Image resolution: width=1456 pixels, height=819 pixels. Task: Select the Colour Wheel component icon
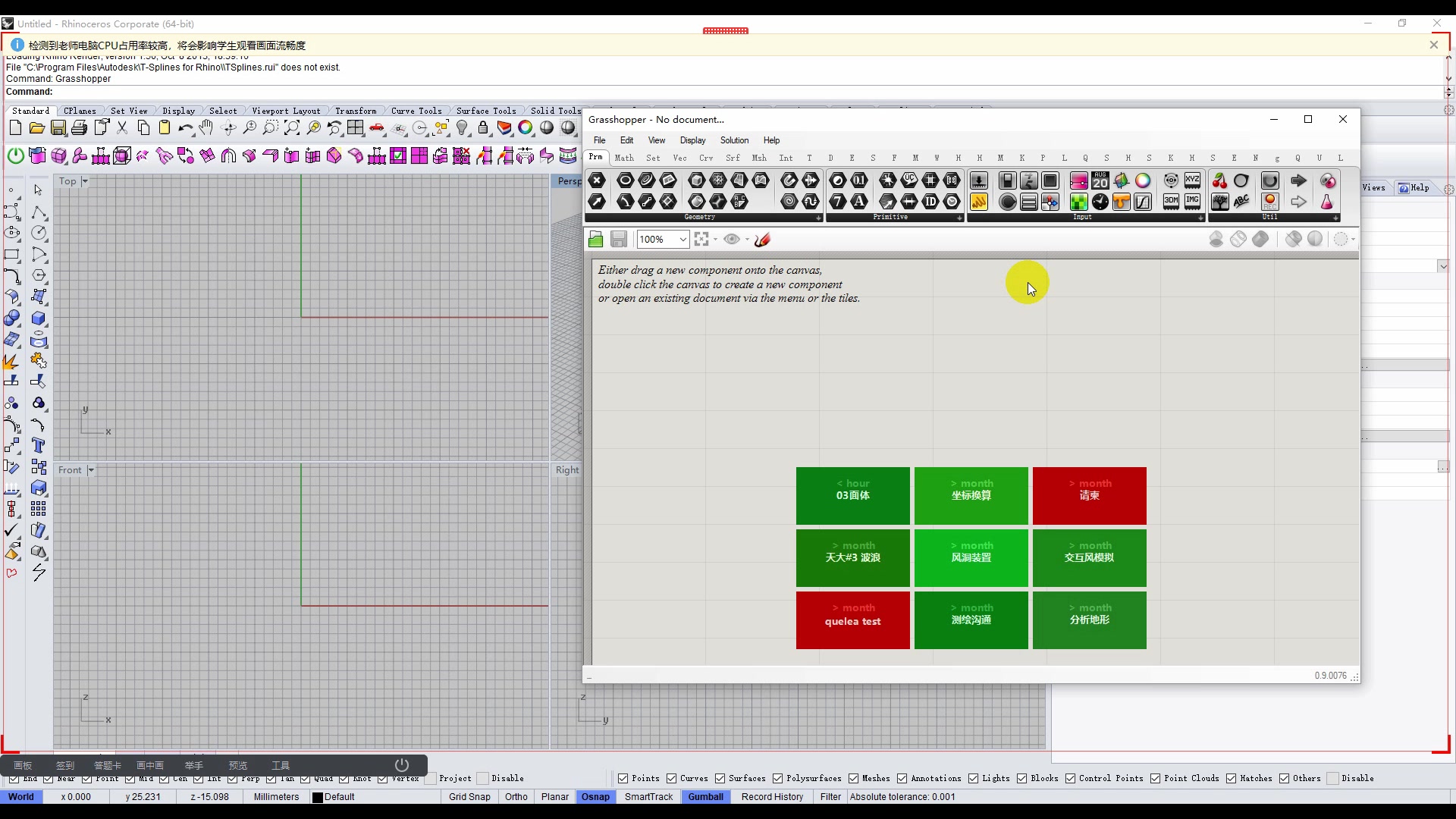point(1143,180)
